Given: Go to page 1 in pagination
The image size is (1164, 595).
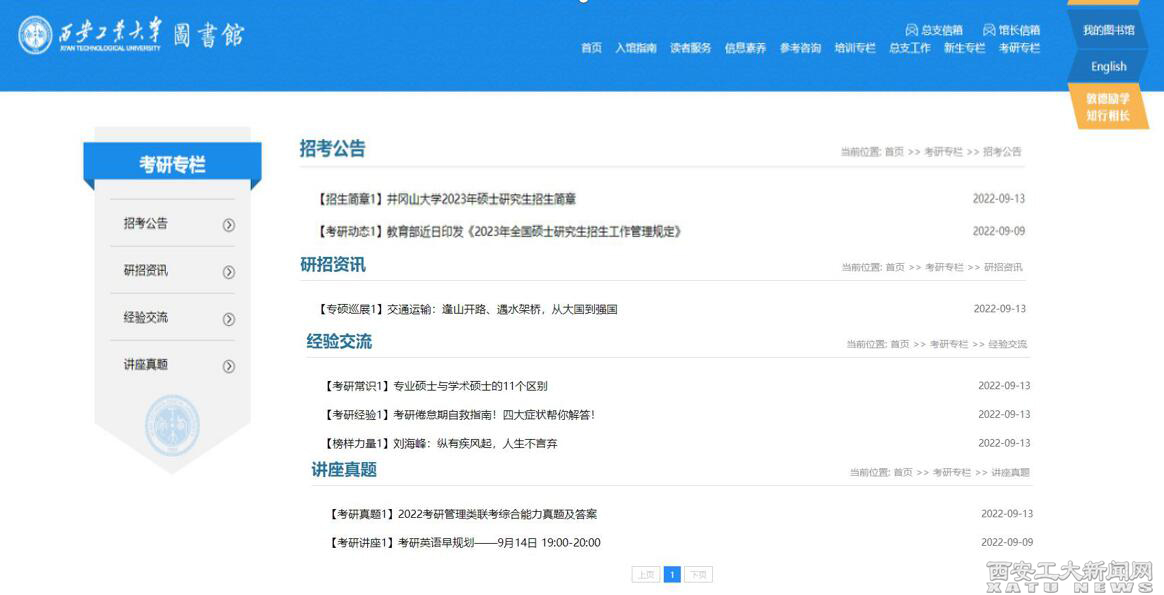Looking at the screenshot, I should click(672, 574).
